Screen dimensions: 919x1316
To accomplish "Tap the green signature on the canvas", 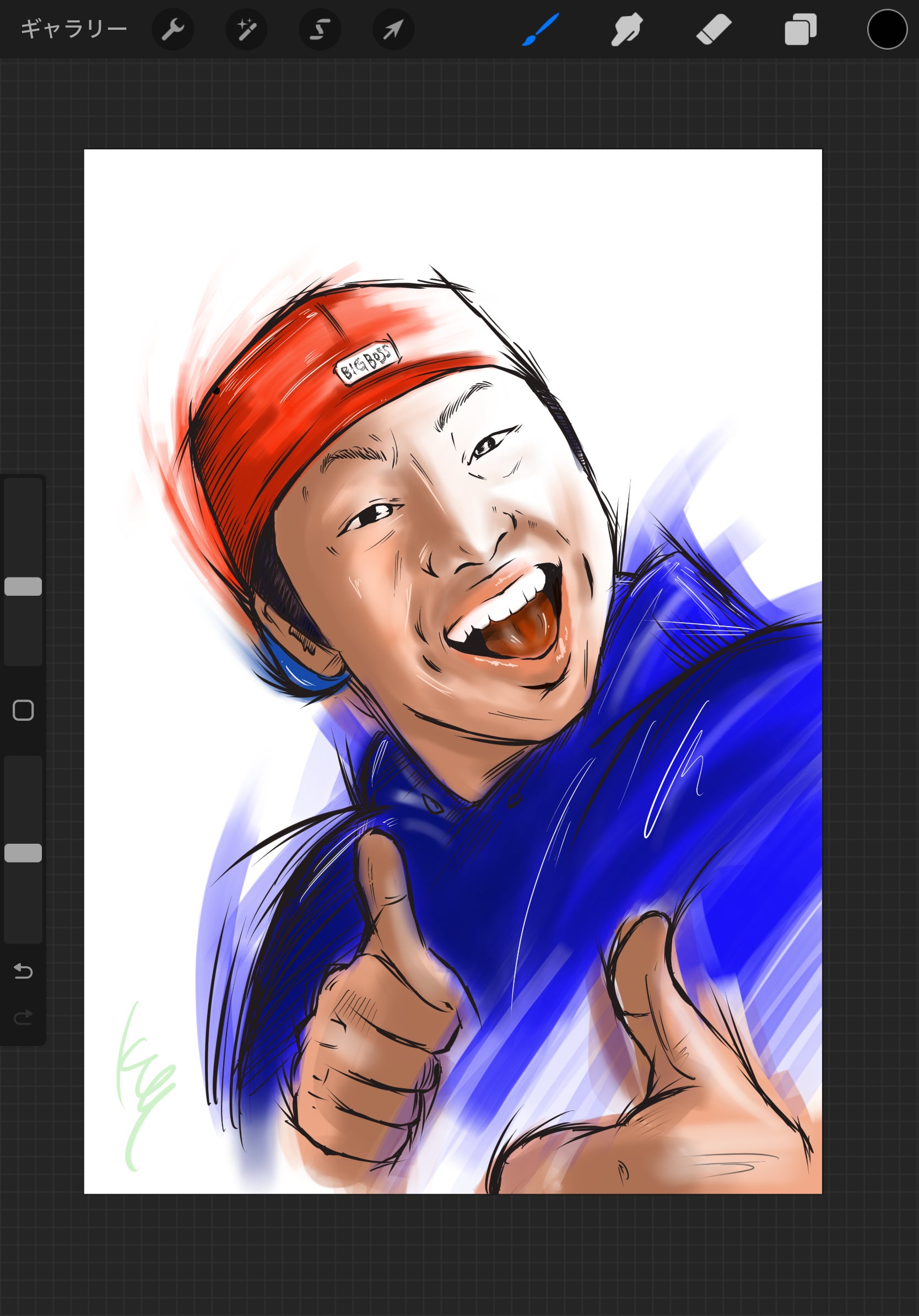I will tap(140, 1083).
